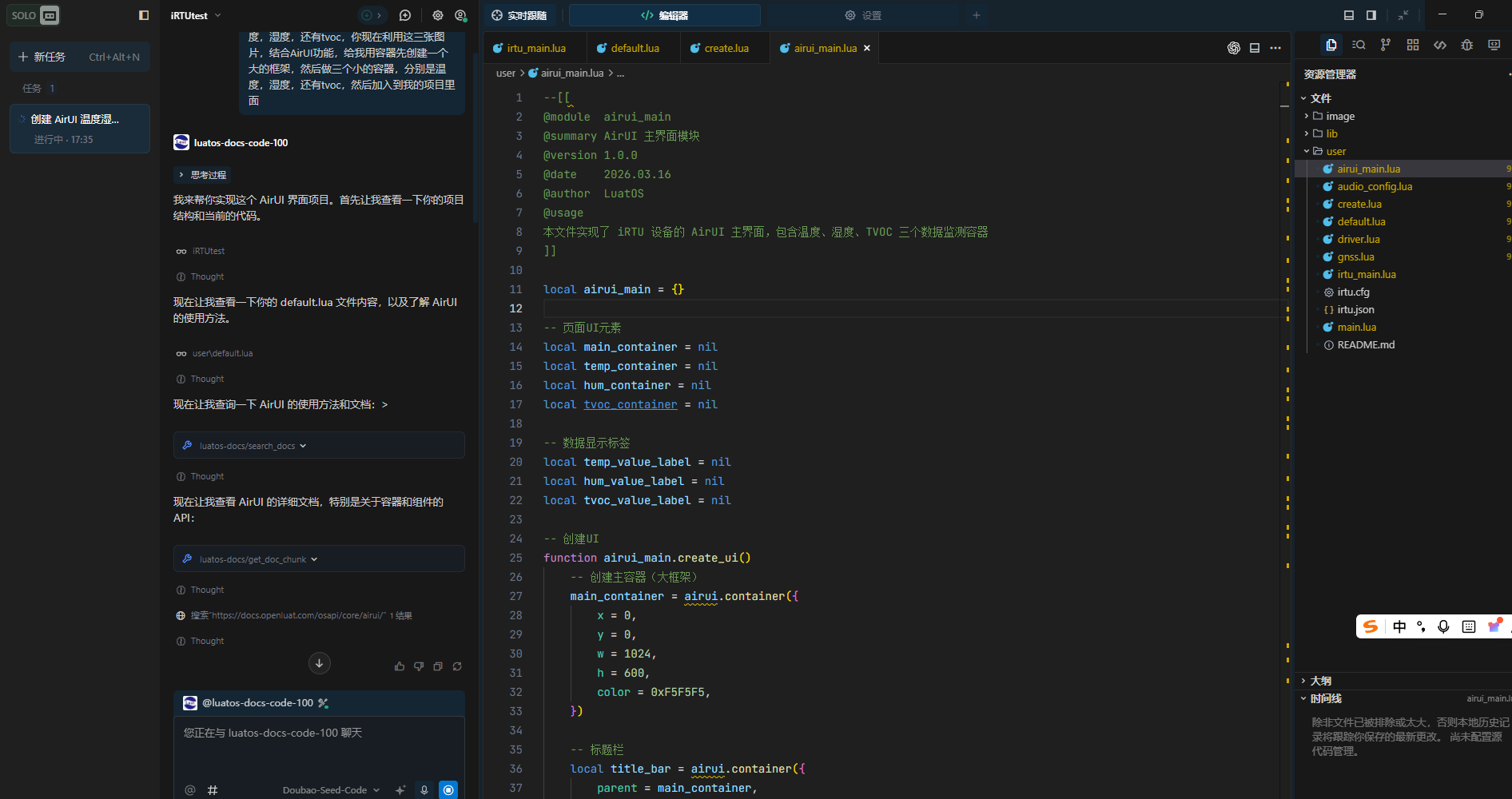Open the source control branch icon
1512x799 pixels.
1386,45
